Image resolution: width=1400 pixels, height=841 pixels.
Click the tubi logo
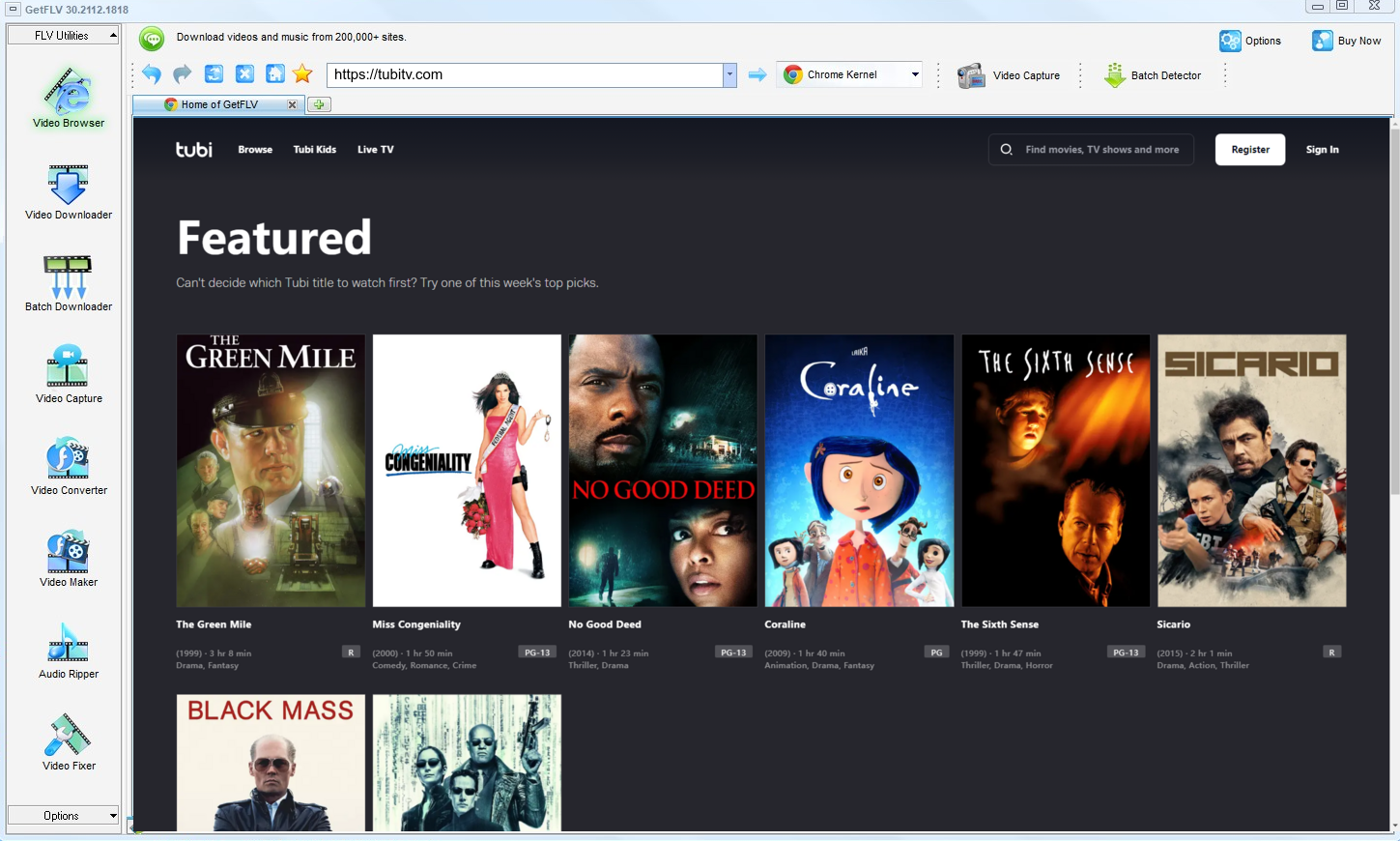tap(194, 149)
